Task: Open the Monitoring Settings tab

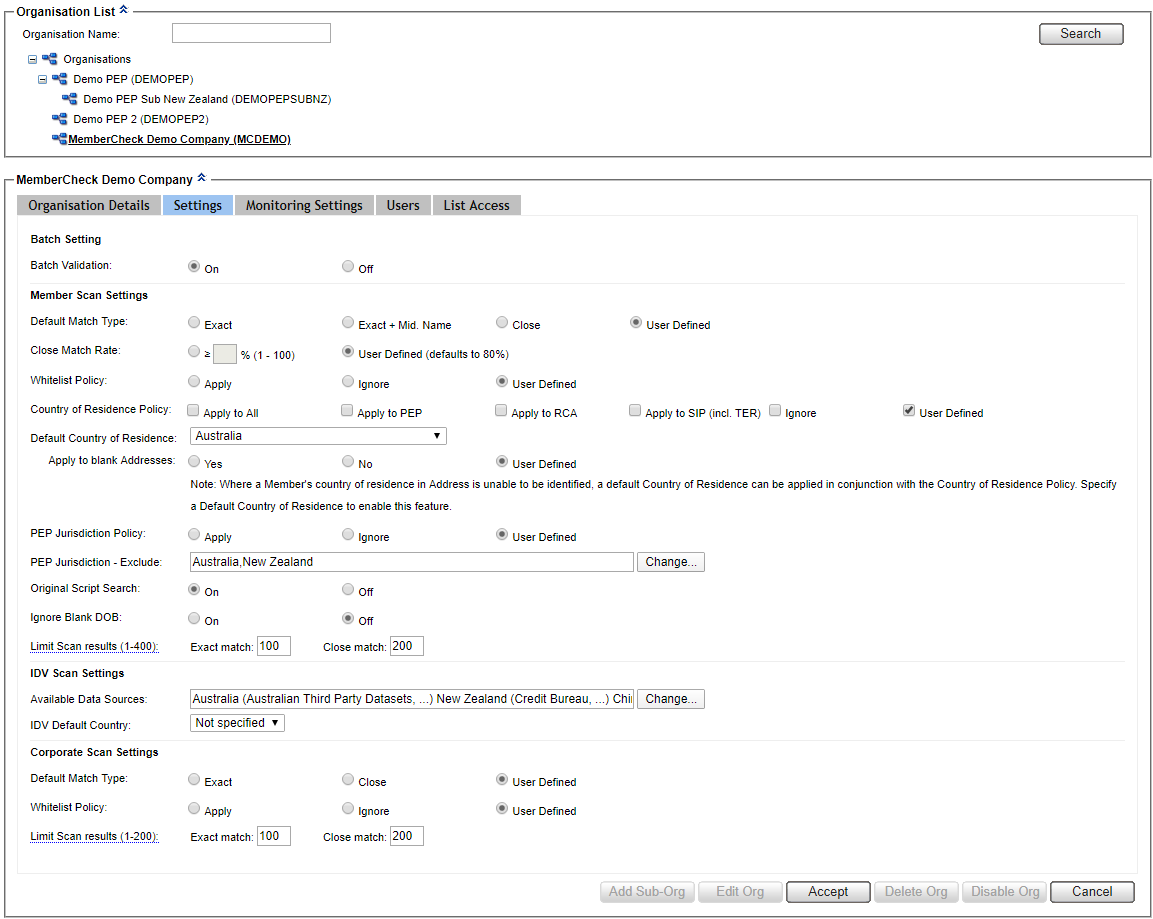Action: [304, 205]
